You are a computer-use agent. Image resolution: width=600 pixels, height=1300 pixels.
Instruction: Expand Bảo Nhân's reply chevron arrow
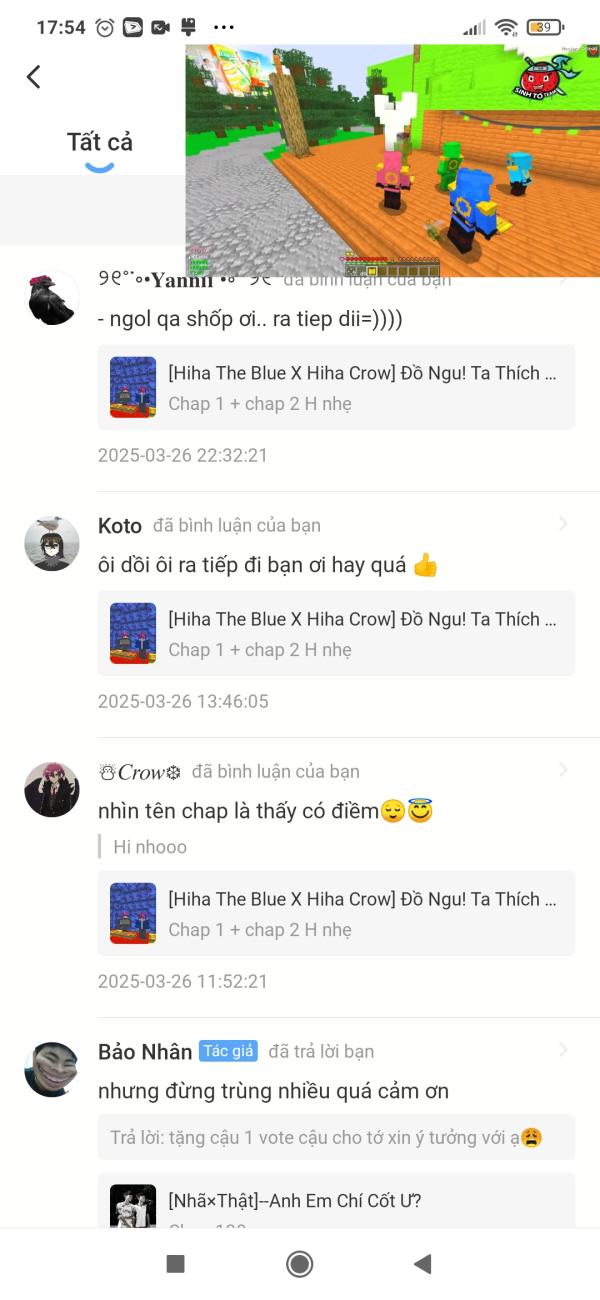pos(564,1050)
